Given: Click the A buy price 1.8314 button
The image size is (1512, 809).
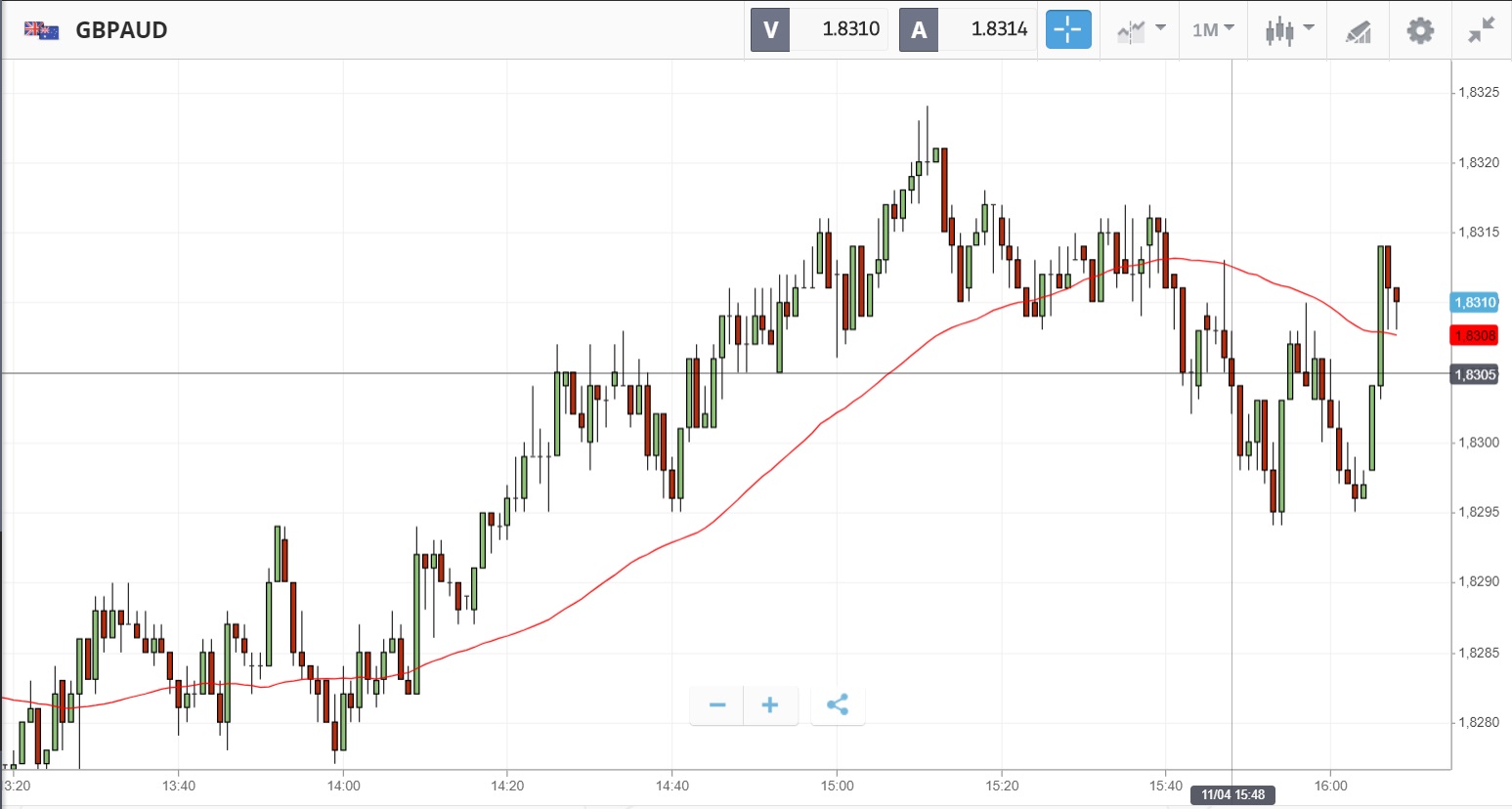Looking at the screenshot, I should [968, 29].
